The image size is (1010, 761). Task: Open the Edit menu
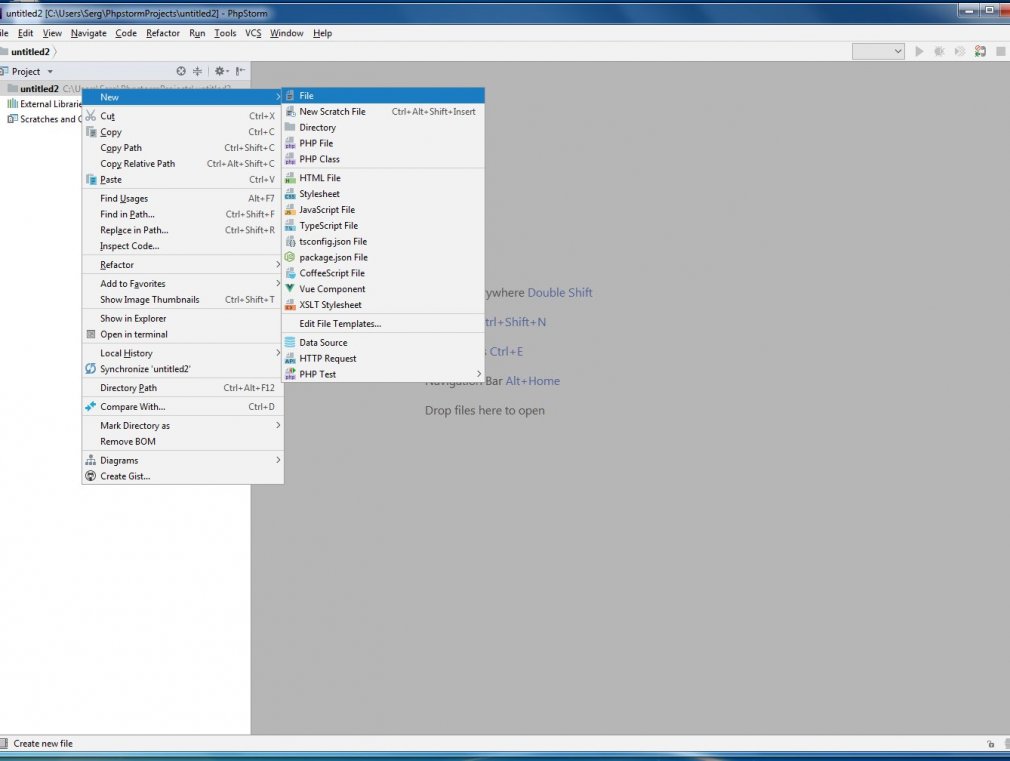click(25, 33)
